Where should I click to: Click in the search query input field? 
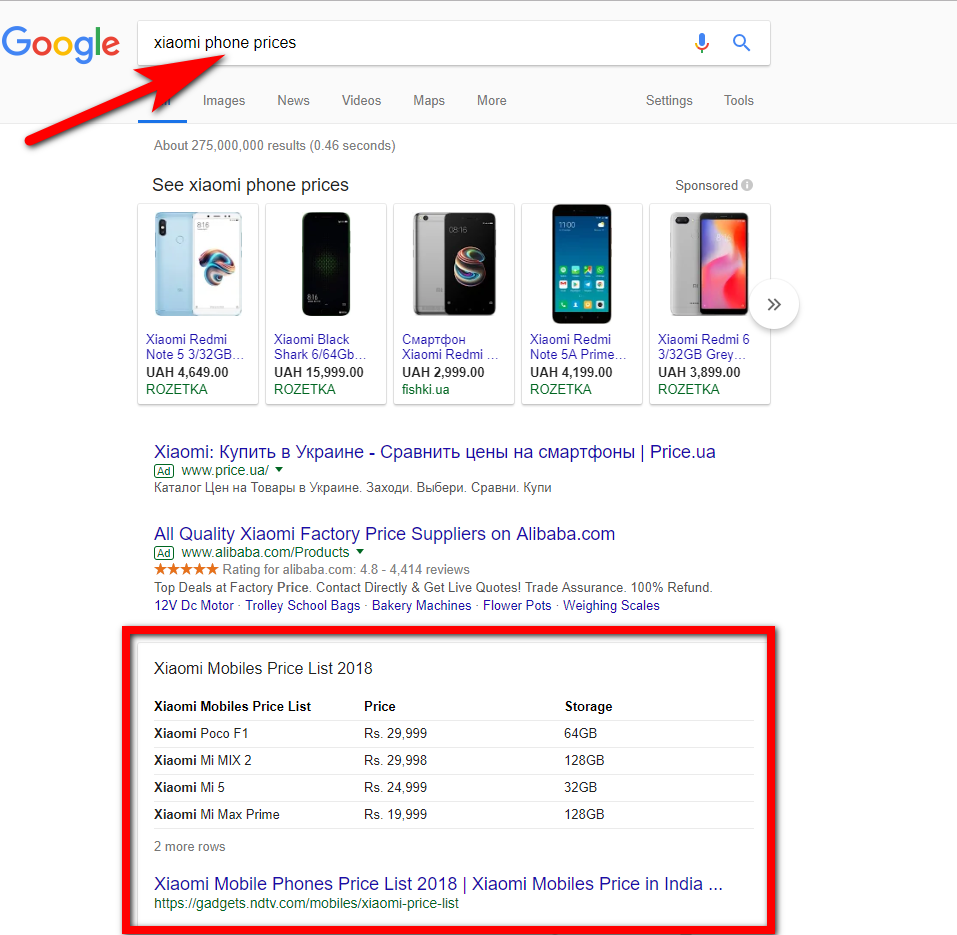point(415,43)
